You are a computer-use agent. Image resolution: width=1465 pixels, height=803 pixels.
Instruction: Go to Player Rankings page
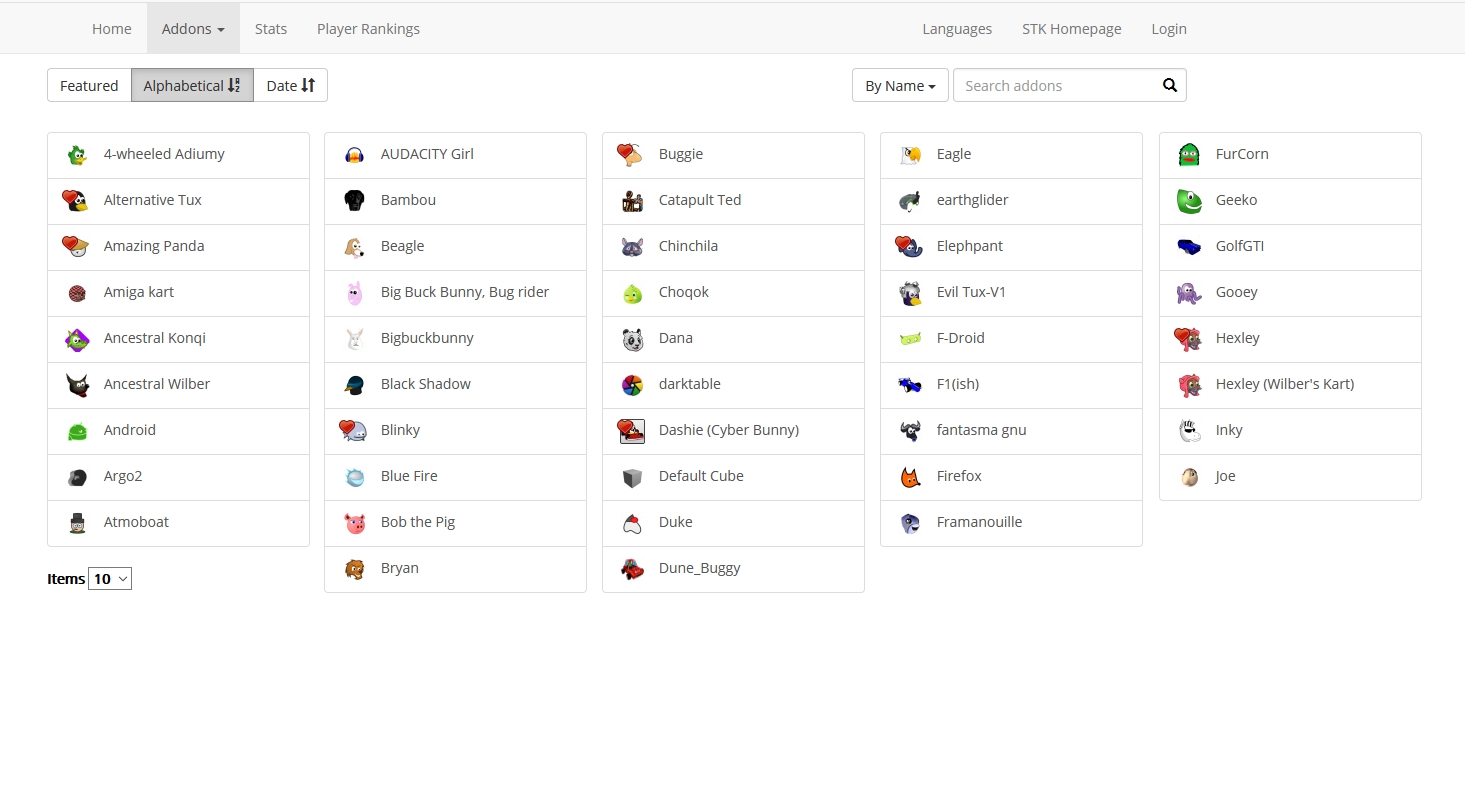(x=368, y=29)
